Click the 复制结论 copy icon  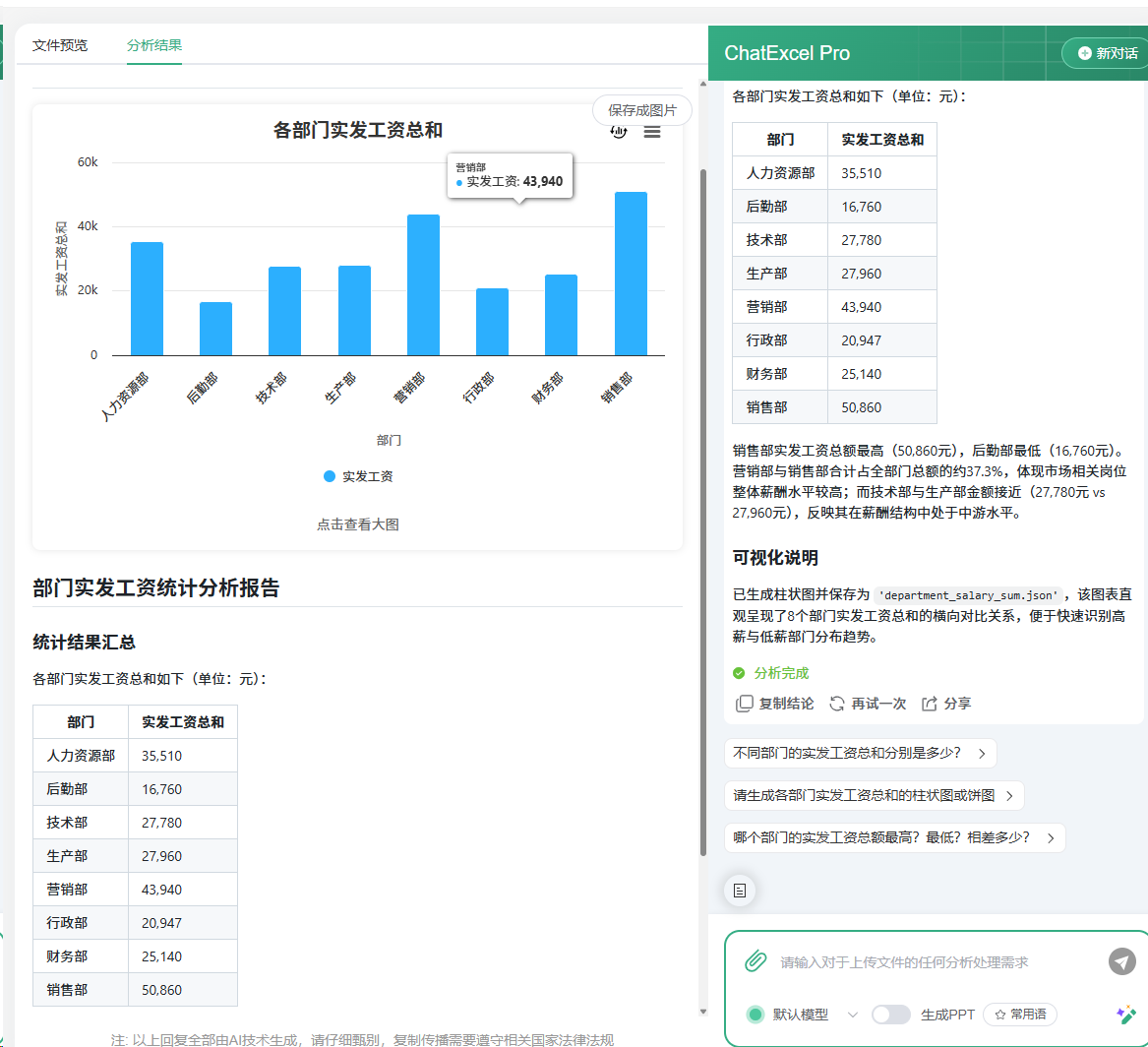pyautogui.click(x=744, y=704)
